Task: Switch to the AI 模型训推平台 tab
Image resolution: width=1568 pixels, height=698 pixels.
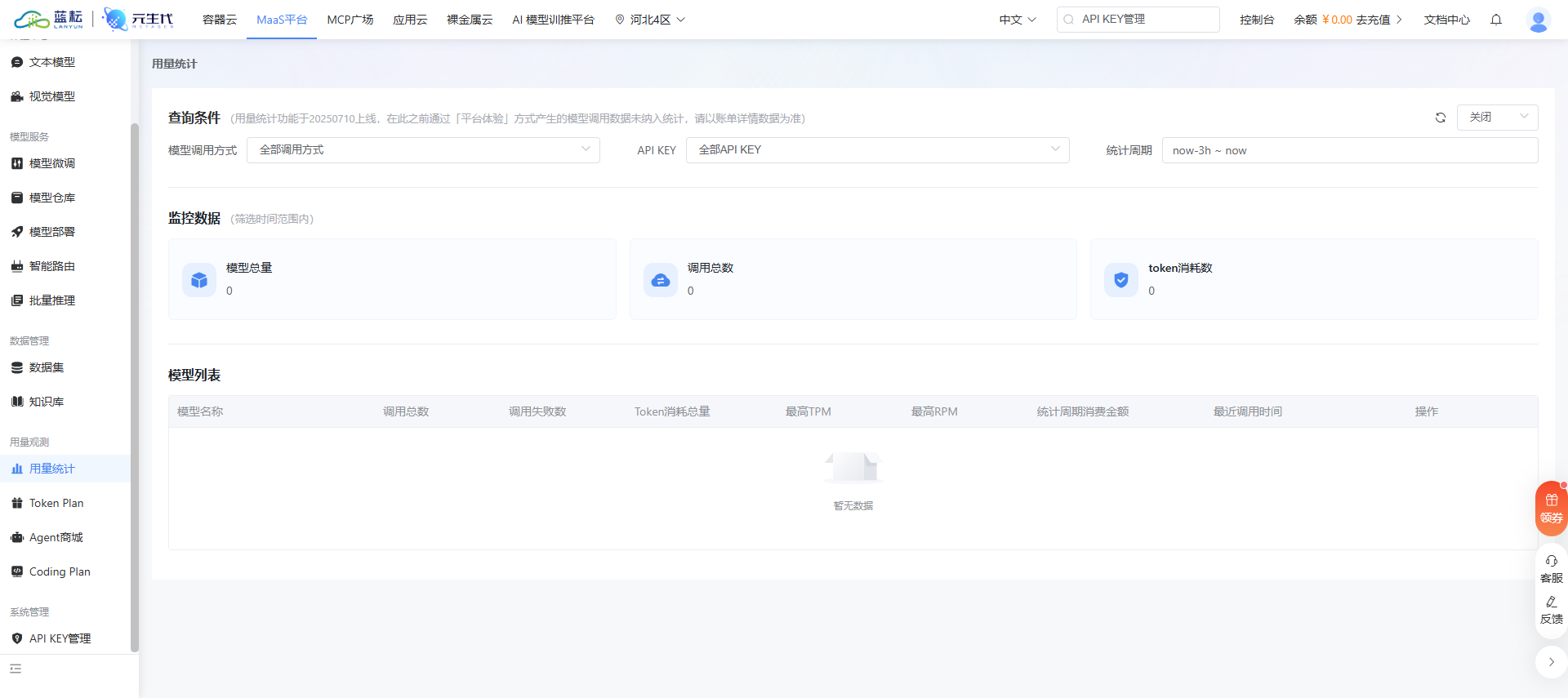Action: (x=554, y=20)
